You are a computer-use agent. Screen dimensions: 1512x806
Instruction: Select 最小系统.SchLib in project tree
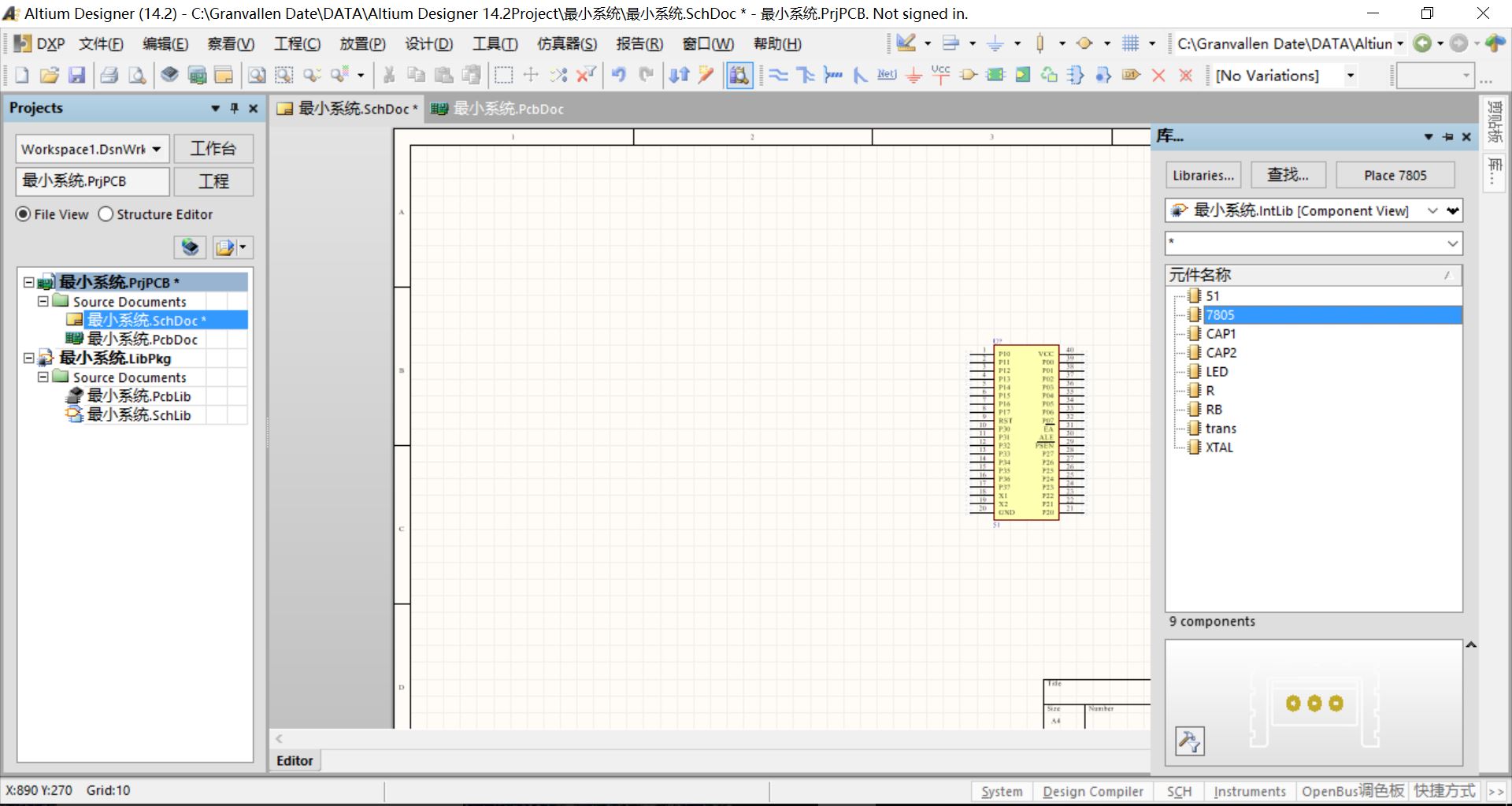(139, 415)
